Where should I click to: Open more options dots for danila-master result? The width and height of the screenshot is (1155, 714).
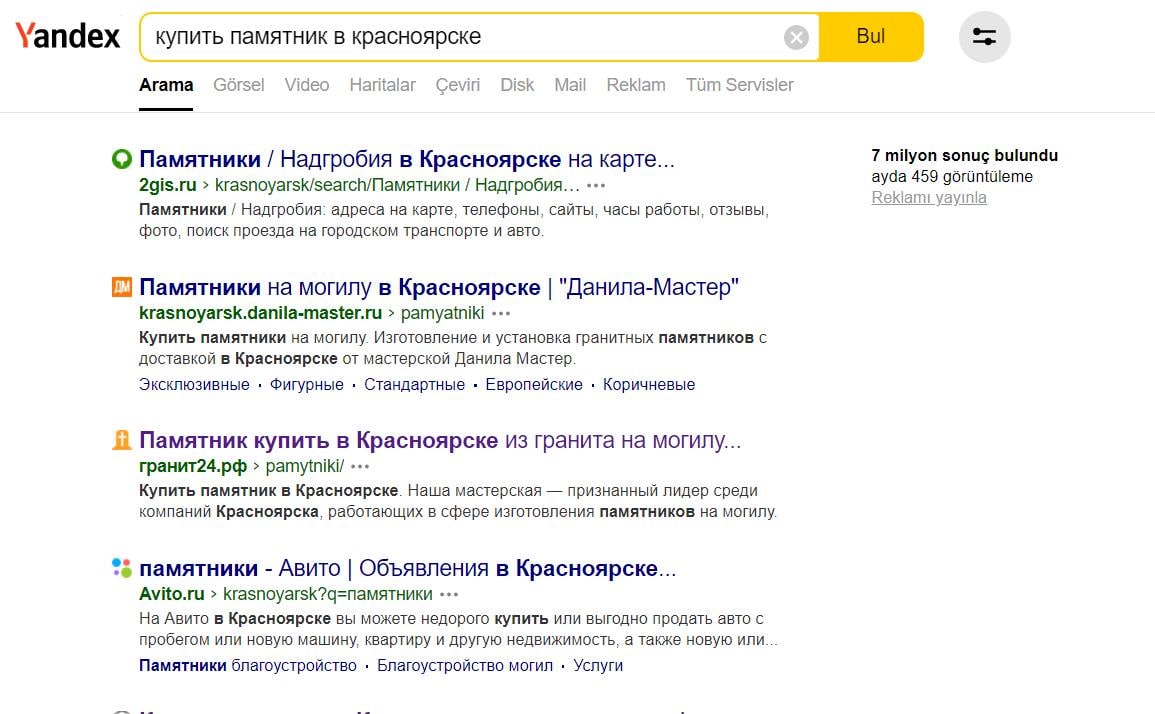coord(501,314)
